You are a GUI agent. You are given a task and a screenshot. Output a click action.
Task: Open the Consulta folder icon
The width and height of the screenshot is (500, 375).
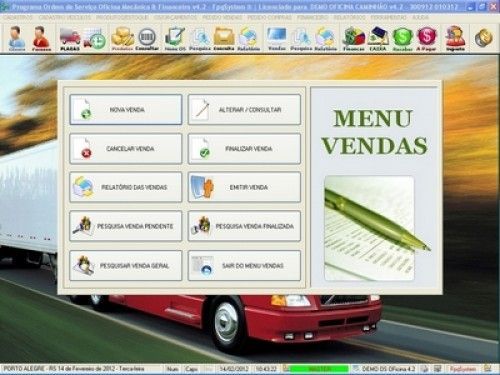coord(224,39)
